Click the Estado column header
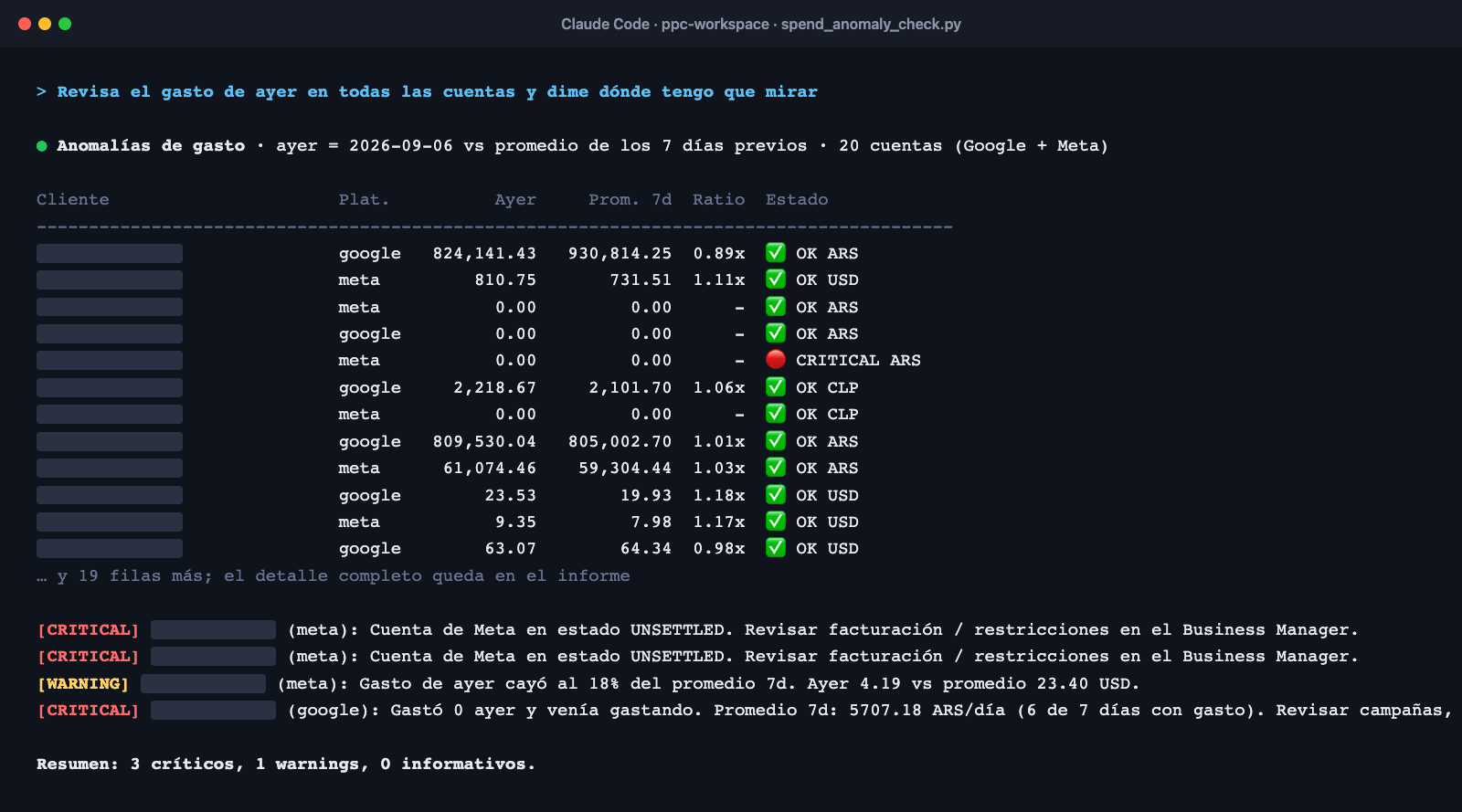The height and width of the screenshot is (812, 1462). point(797,199)
